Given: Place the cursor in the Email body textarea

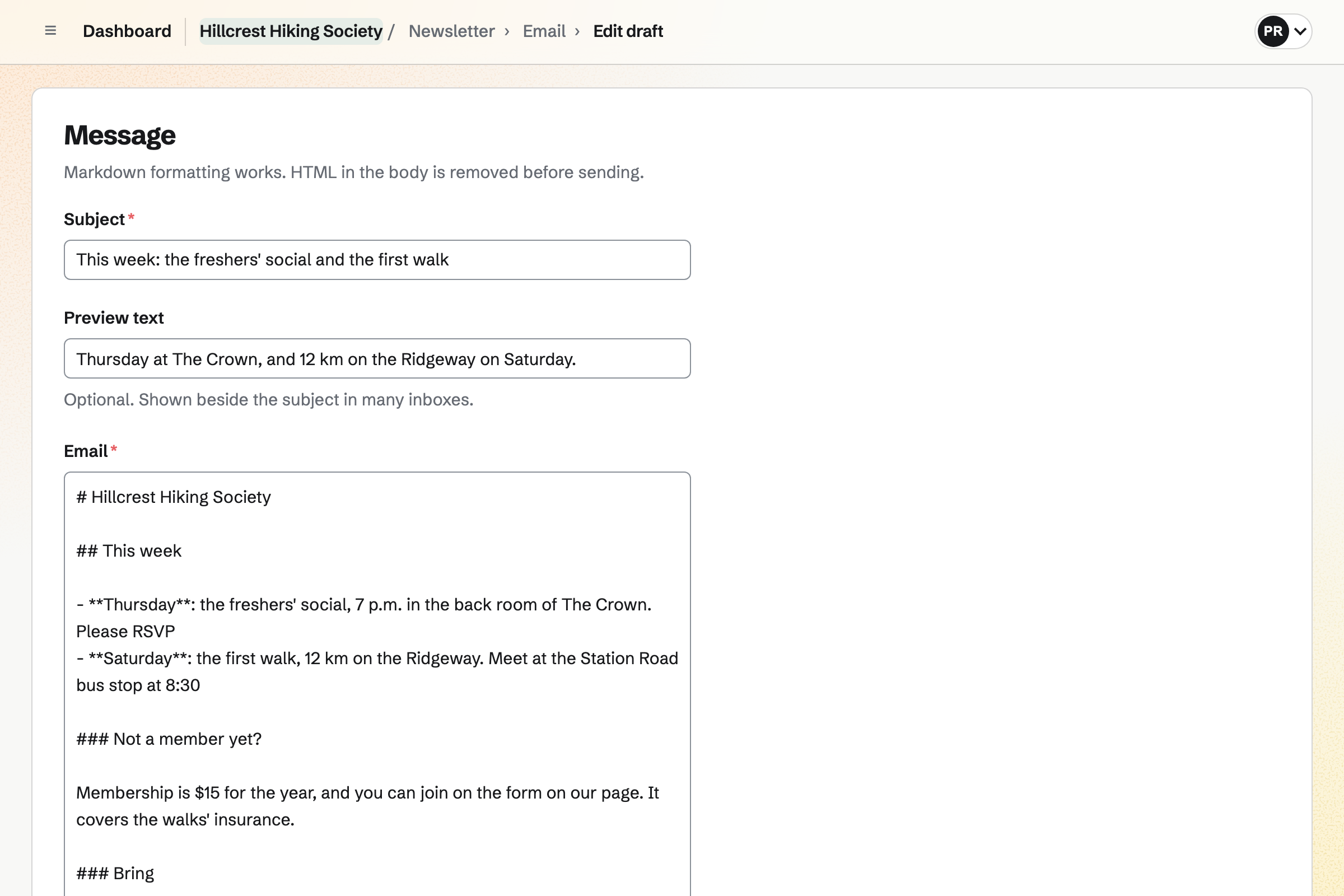Looking at the screenshot, I should point(377,684).
